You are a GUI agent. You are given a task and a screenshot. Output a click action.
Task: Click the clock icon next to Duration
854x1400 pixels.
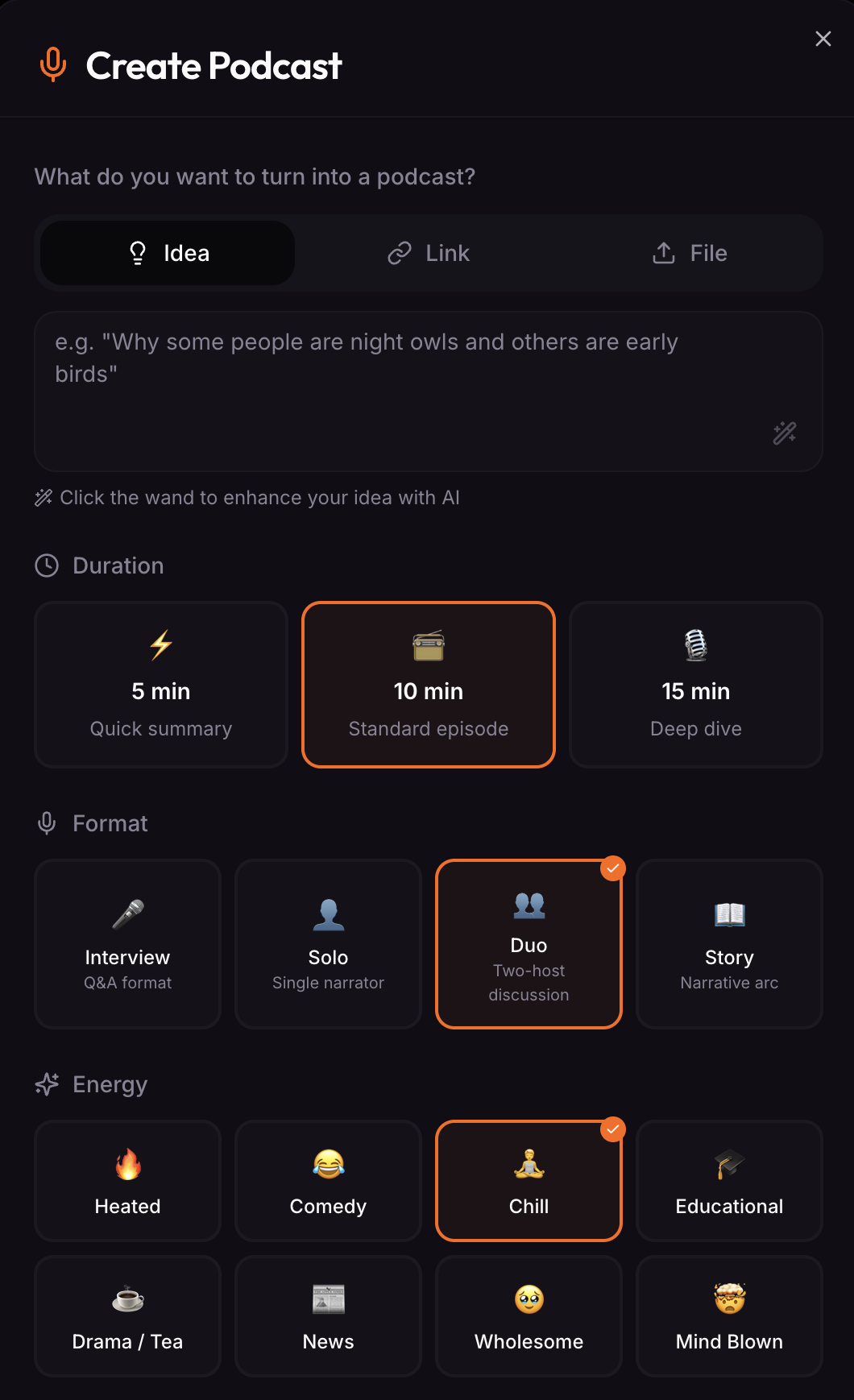coord(46,565)
